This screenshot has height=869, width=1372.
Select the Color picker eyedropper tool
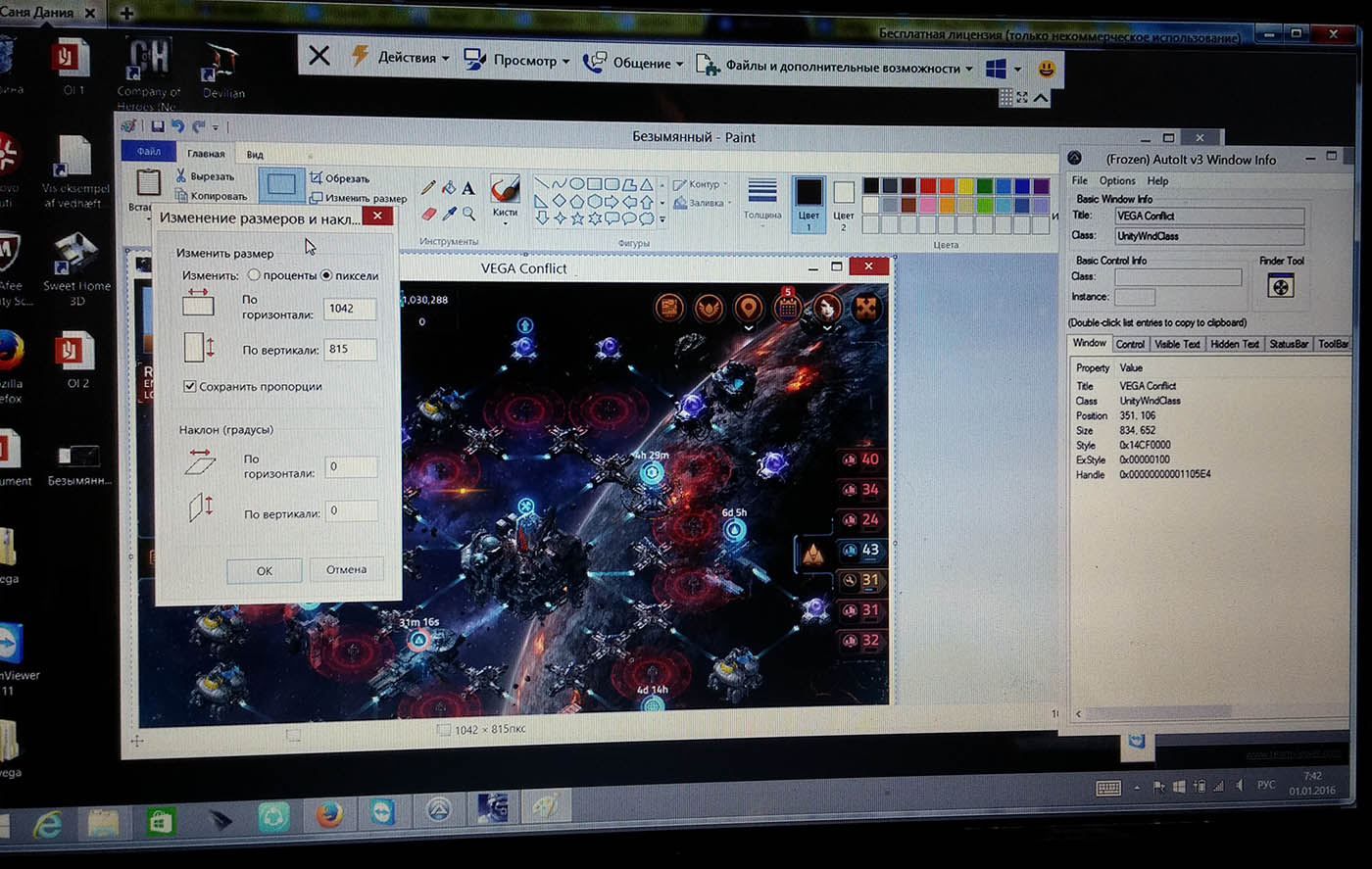[x=449, y=214]
